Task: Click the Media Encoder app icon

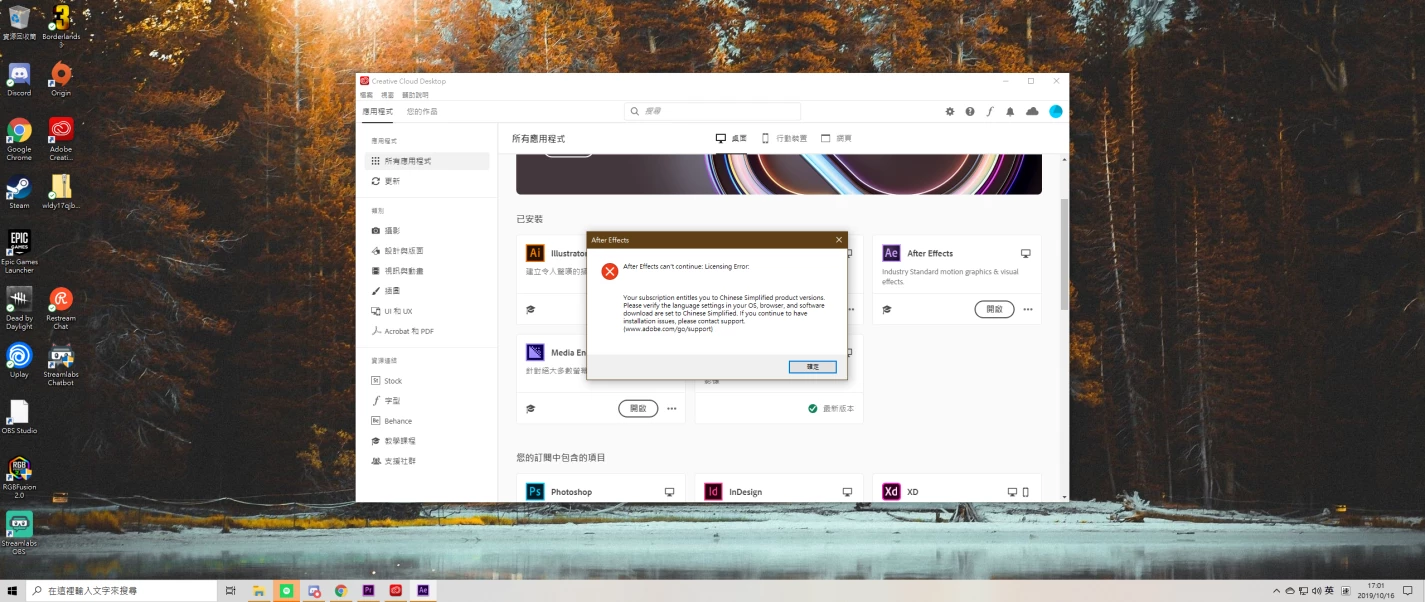Action: tap(535, 352)
